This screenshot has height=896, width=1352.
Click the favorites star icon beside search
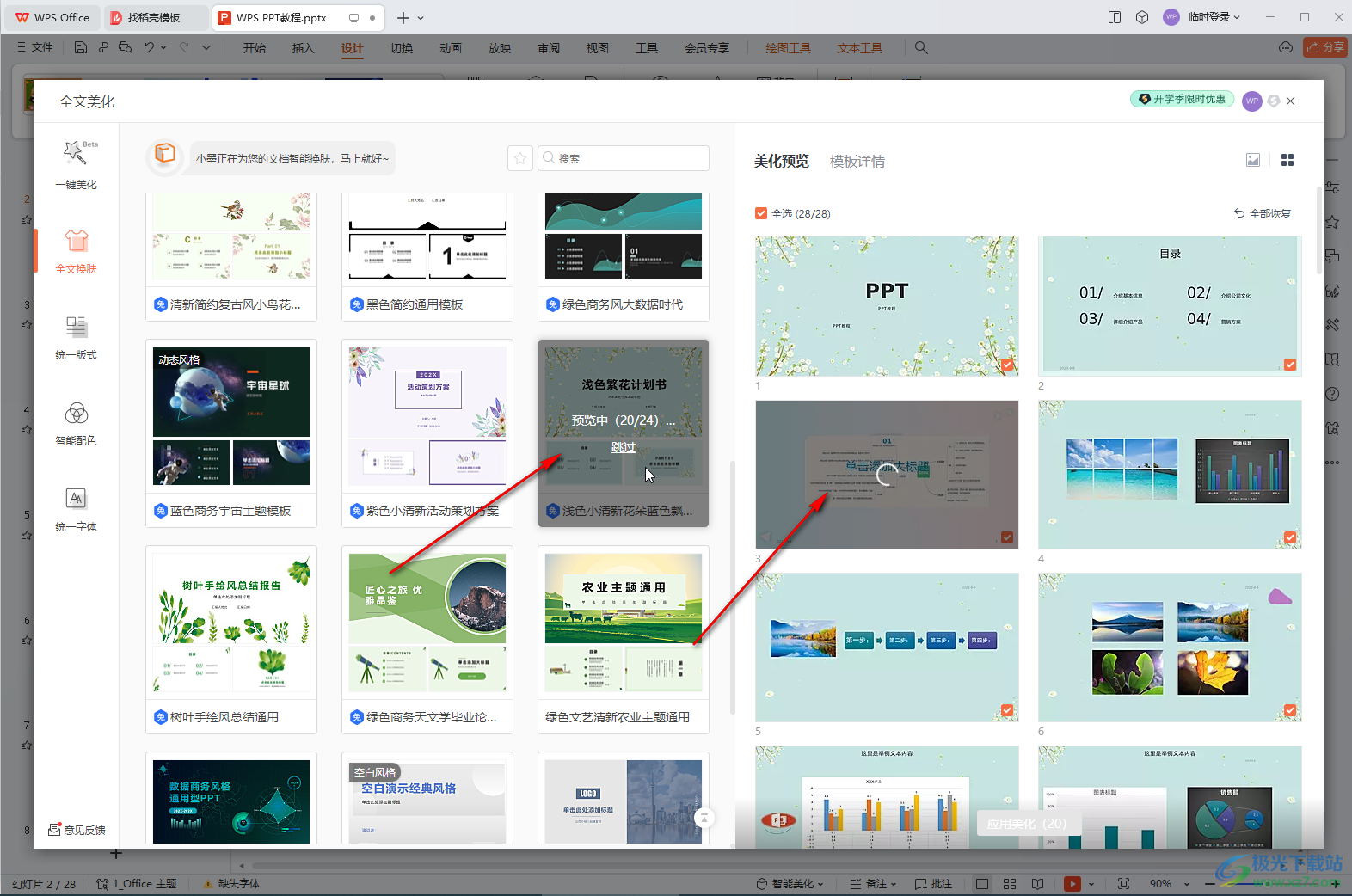pos(520,158)
